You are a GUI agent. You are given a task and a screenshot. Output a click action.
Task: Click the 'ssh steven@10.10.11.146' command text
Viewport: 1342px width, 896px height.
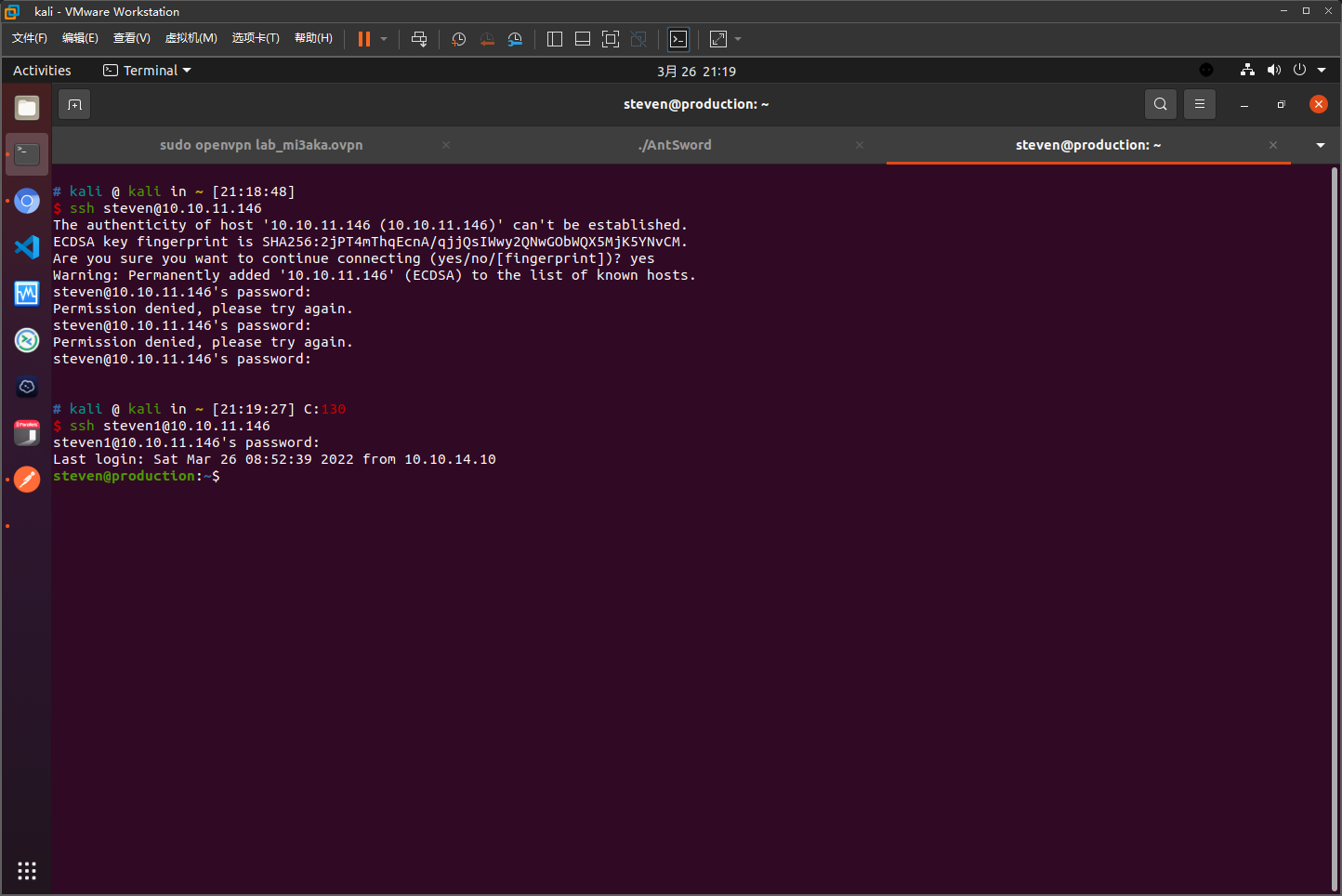point(165,208)
